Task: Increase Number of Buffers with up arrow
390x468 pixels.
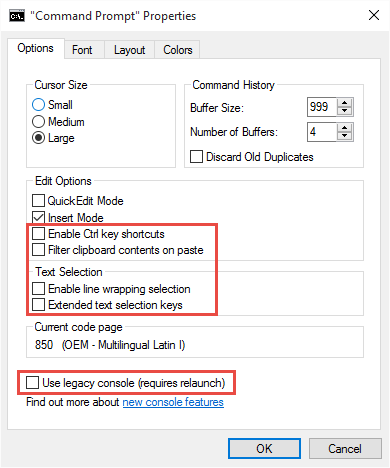Action: (345, 127)
